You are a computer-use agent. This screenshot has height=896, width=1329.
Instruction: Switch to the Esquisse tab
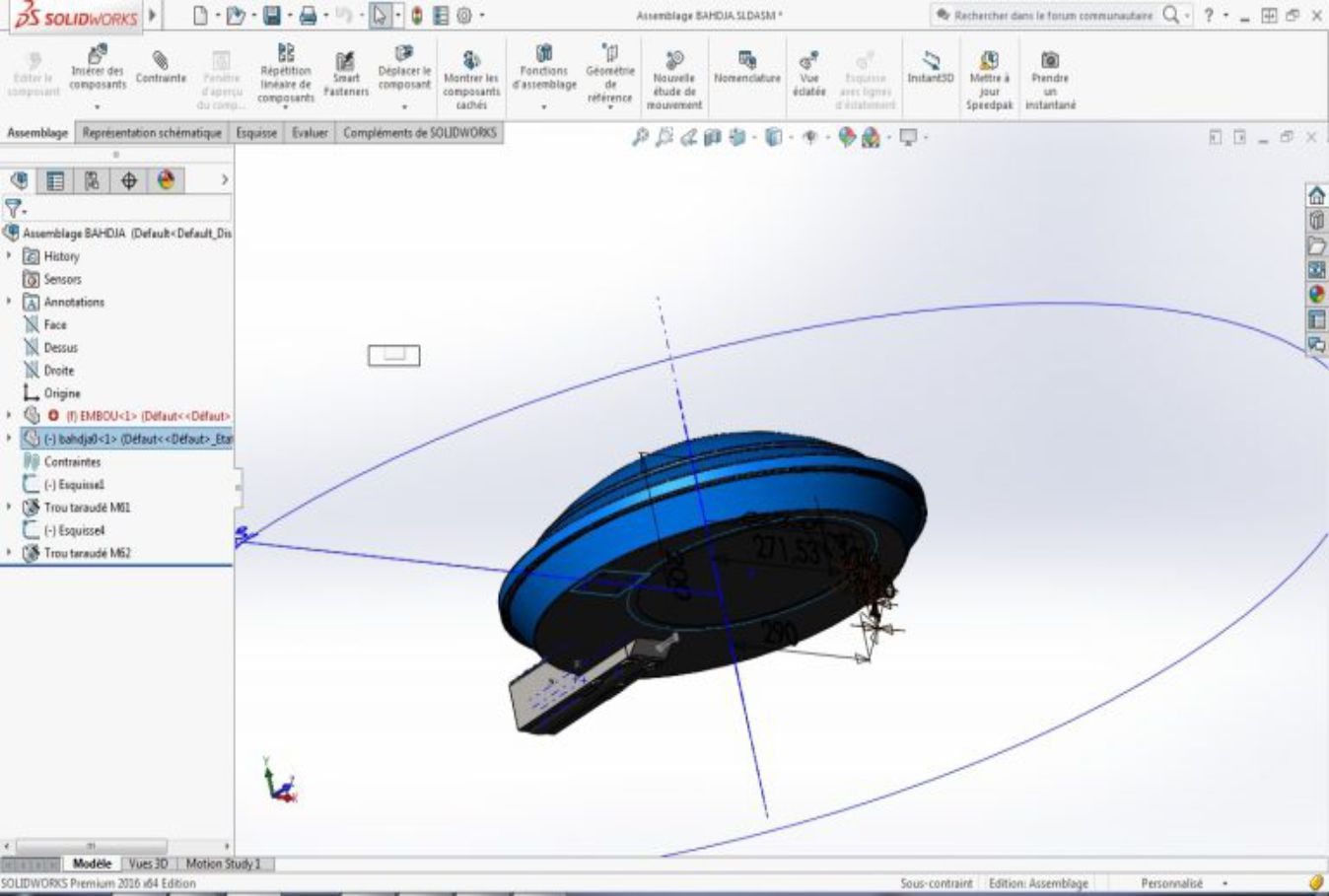click(256, 133)
